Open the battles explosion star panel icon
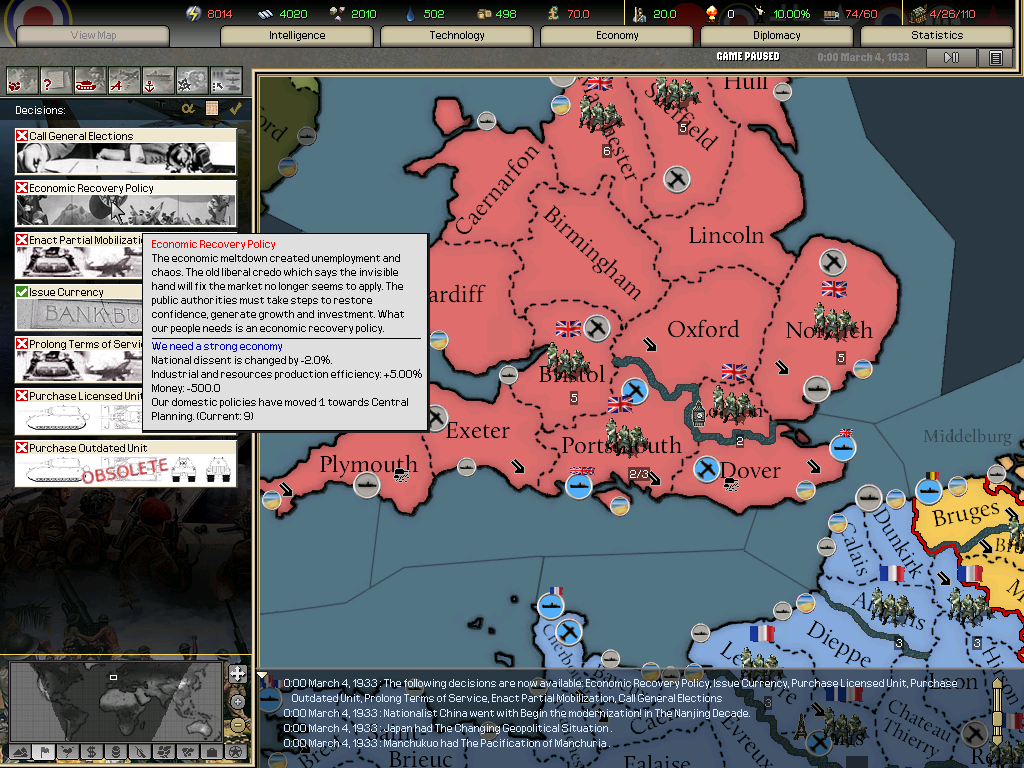 click(191, 82)
